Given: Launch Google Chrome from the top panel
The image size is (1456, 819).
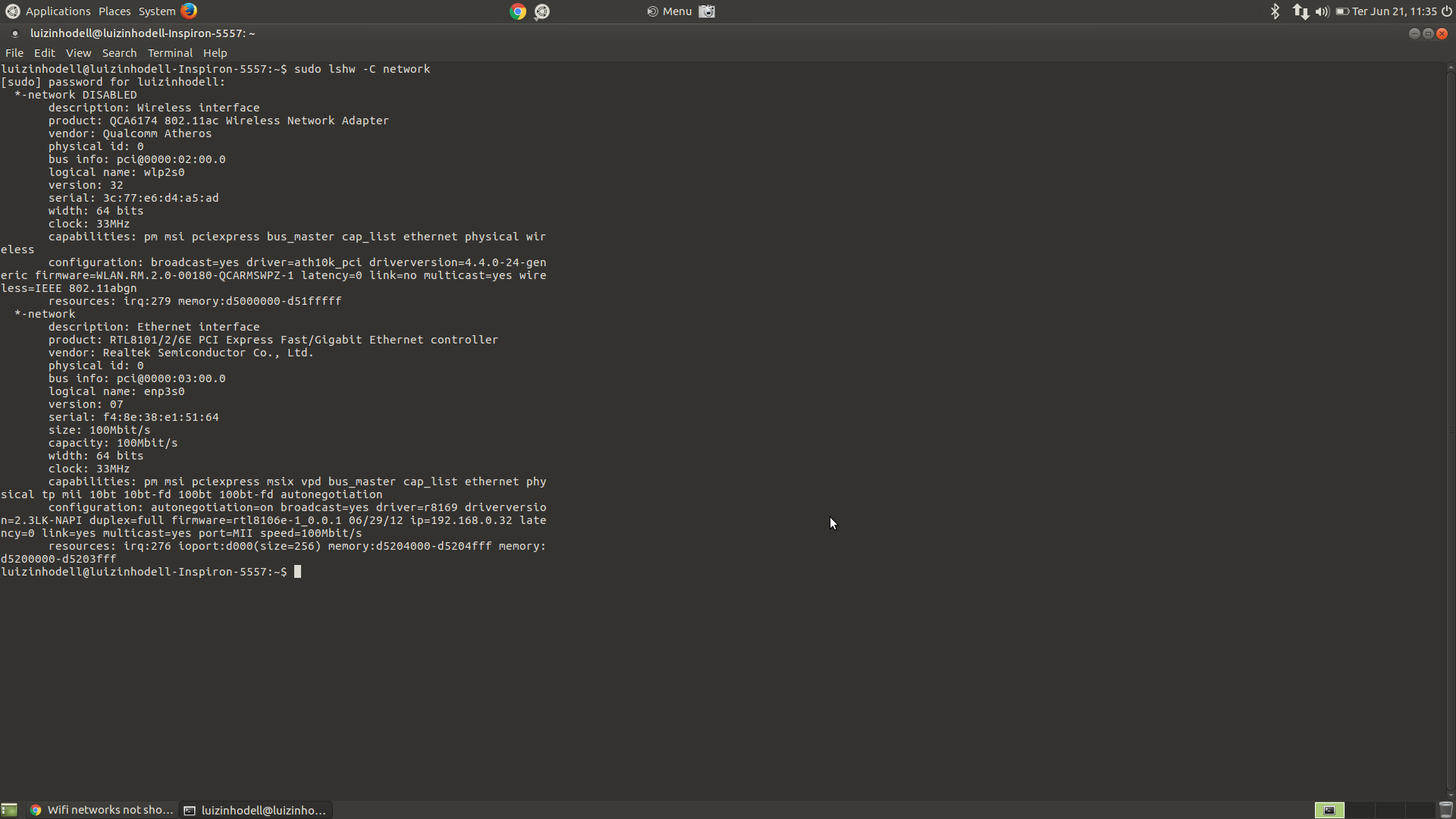Looking at the screenshot, I should [518, 11].
